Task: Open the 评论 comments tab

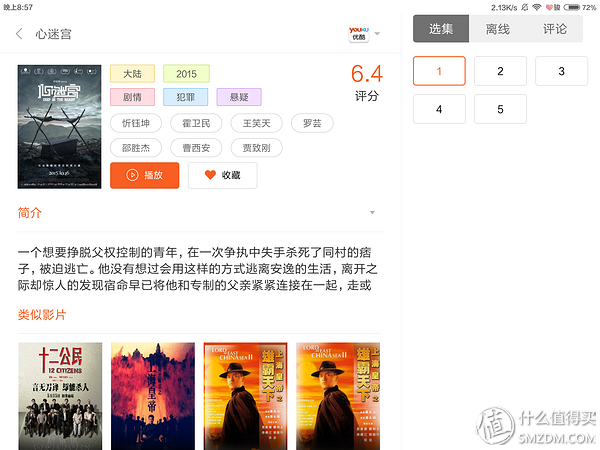Action: pos(555,29)
